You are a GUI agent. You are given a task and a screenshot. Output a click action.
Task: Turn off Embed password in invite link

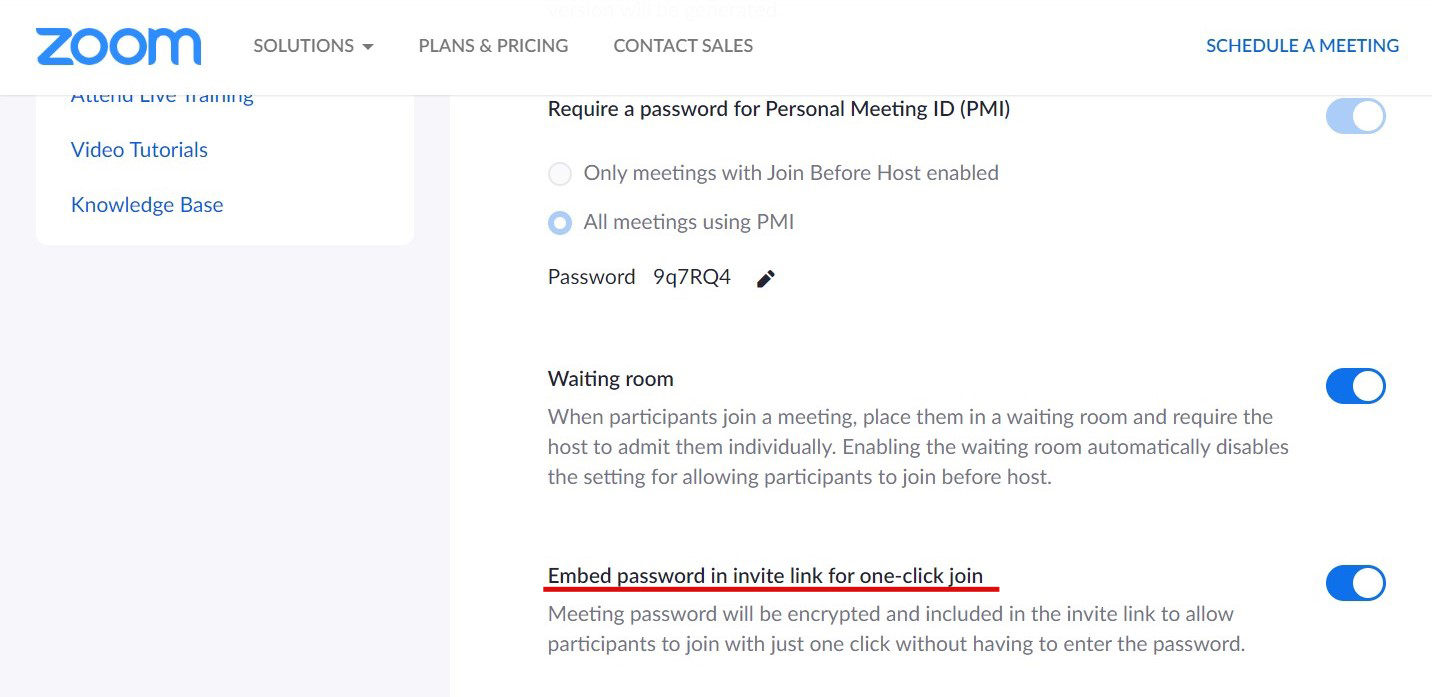(1355, 583)
